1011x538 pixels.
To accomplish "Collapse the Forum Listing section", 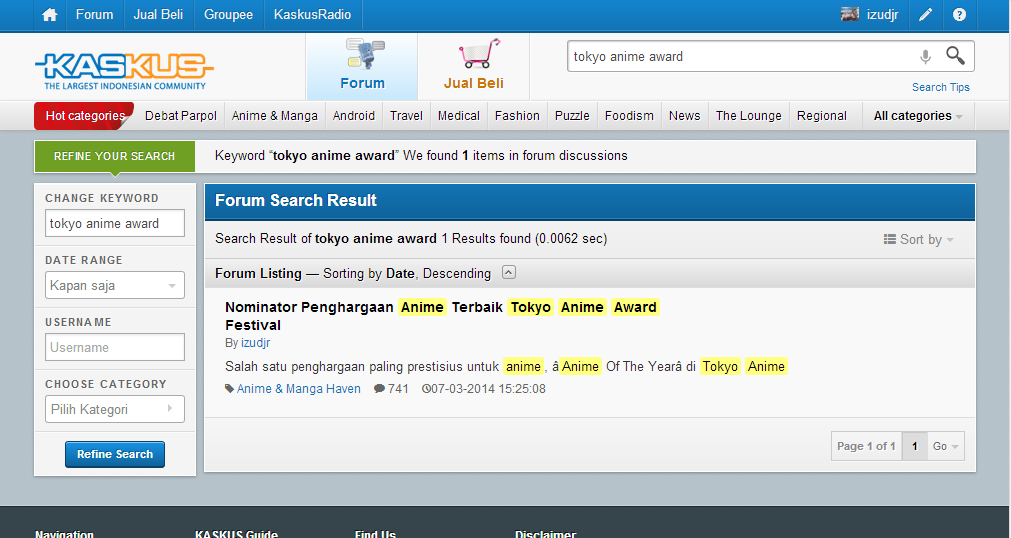I will [x=509, y=272].
